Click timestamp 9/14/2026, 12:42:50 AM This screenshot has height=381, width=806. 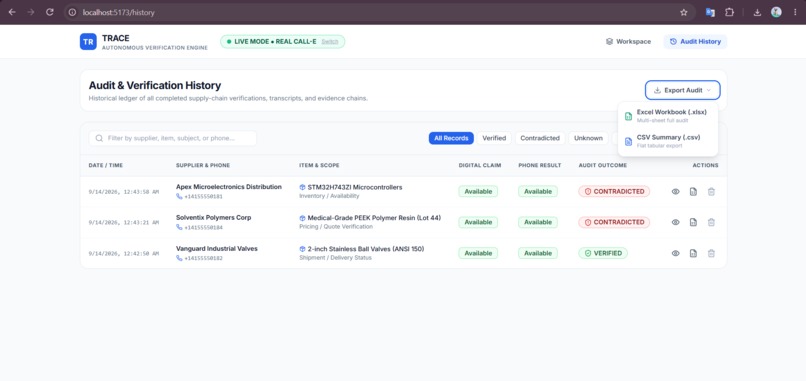tap(124, 253)
